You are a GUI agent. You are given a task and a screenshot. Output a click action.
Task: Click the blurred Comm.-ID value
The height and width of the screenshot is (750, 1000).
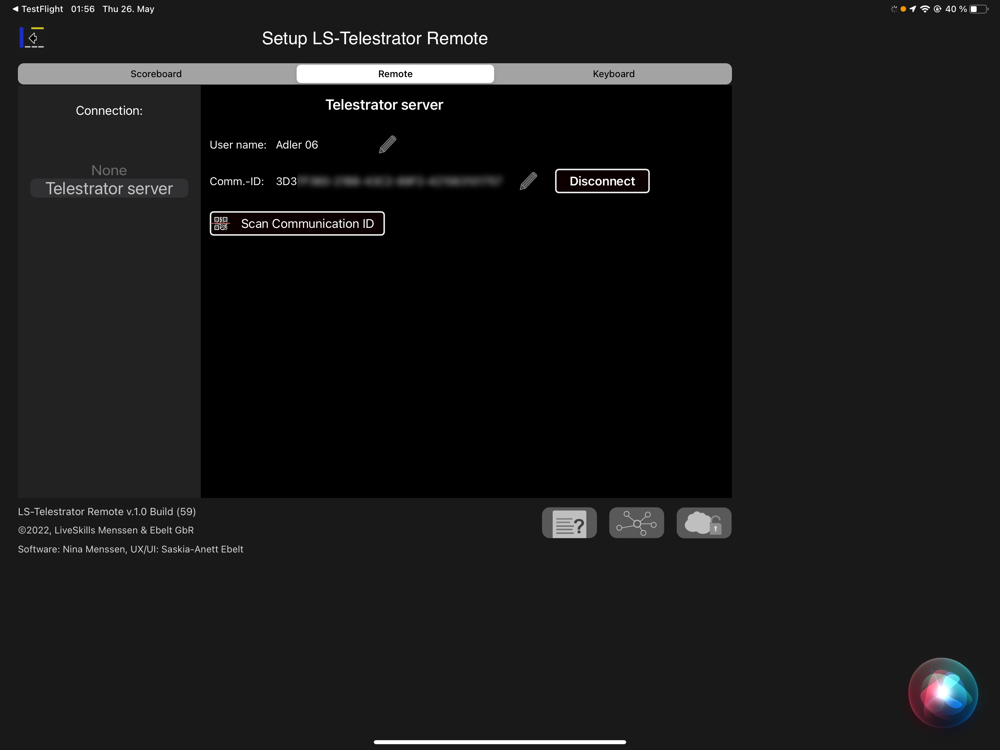point(389,181)
